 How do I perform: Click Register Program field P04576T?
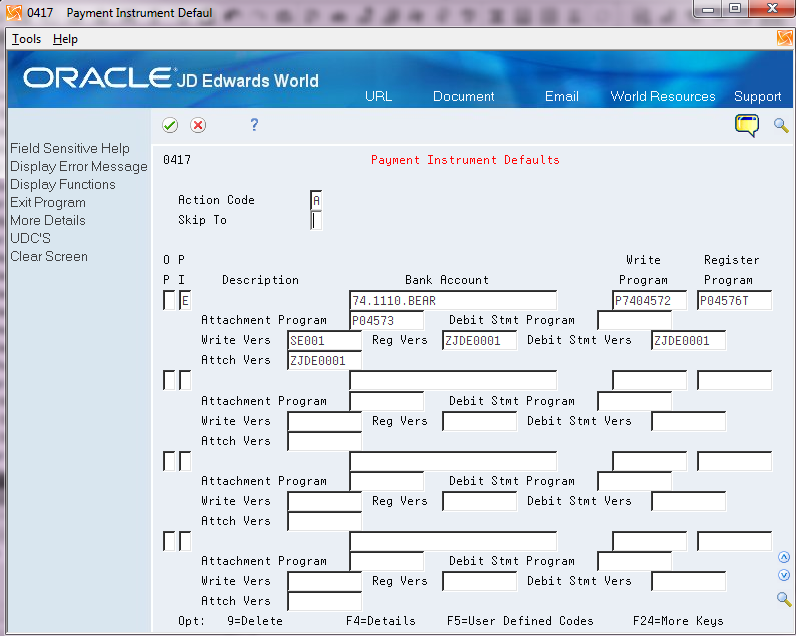pyautogui.click(x=735, y=300)
